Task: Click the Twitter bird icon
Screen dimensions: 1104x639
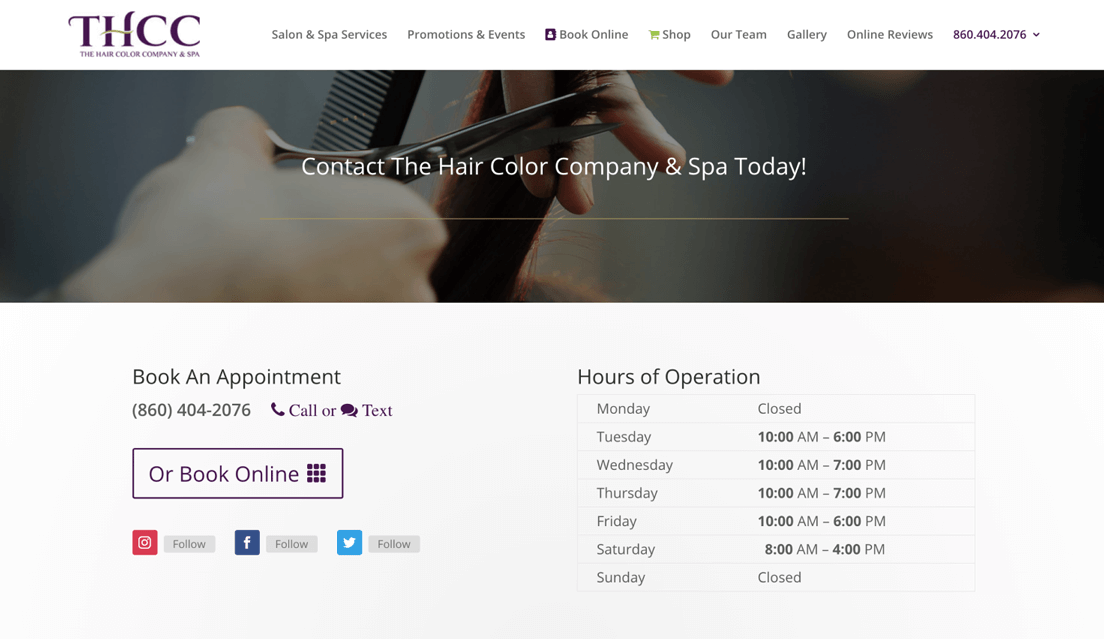Action: click(349, 543)
